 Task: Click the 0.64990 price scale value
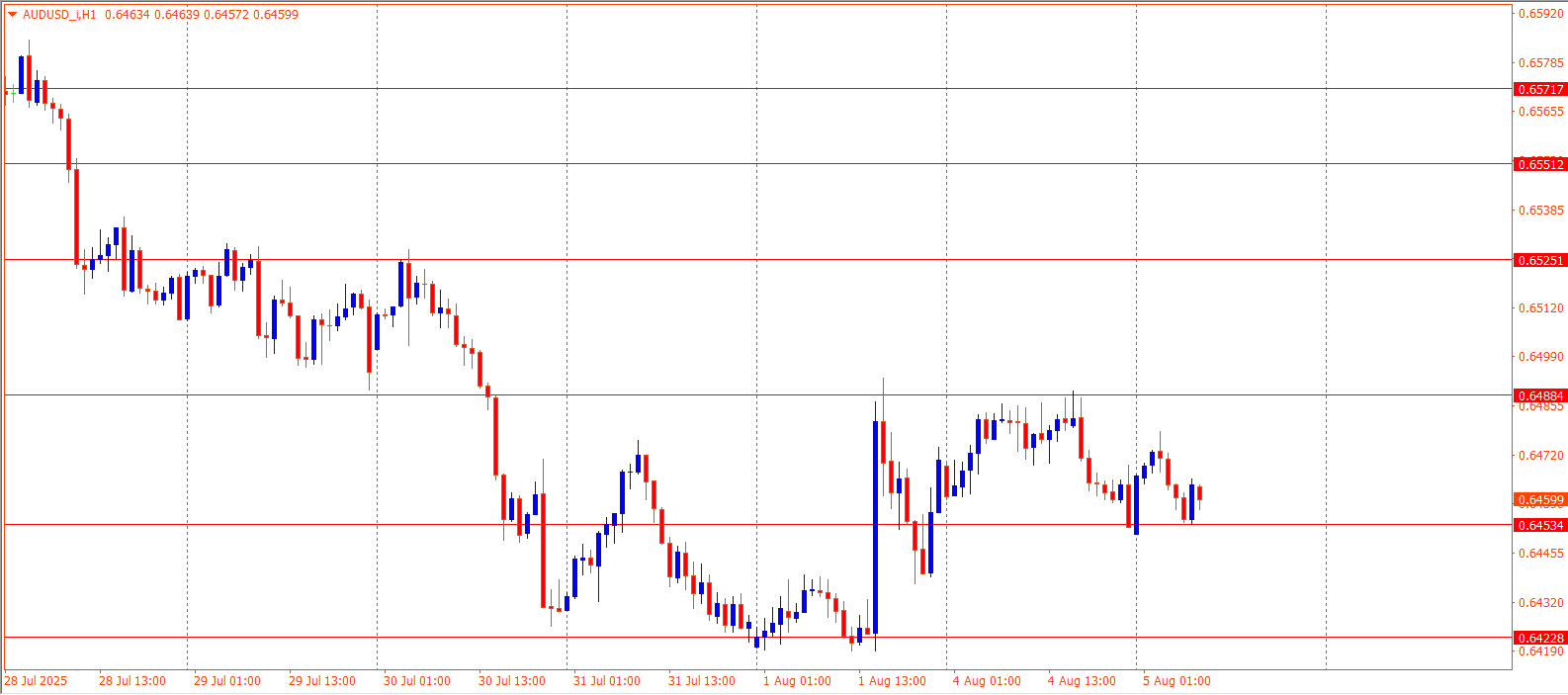1541,357
